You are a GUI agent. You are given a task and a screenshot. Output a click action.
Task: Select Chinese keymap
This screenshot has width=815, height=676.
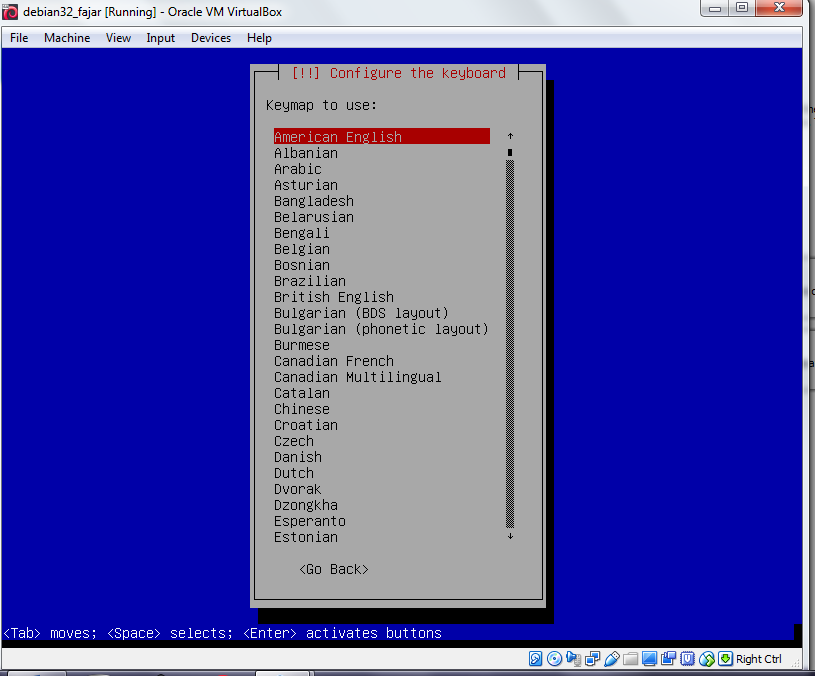coord(302,409)
